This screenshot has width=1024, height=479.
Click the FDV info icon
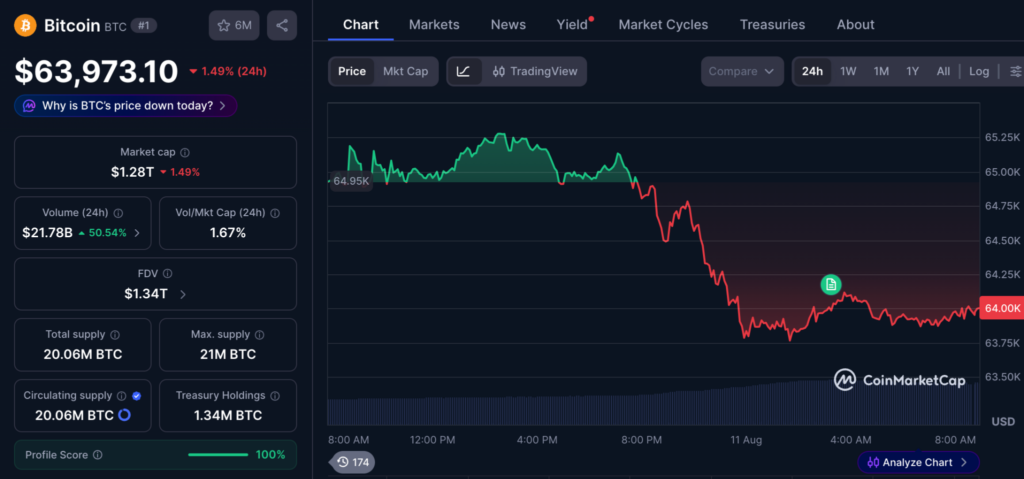click(x=168, y=274)
